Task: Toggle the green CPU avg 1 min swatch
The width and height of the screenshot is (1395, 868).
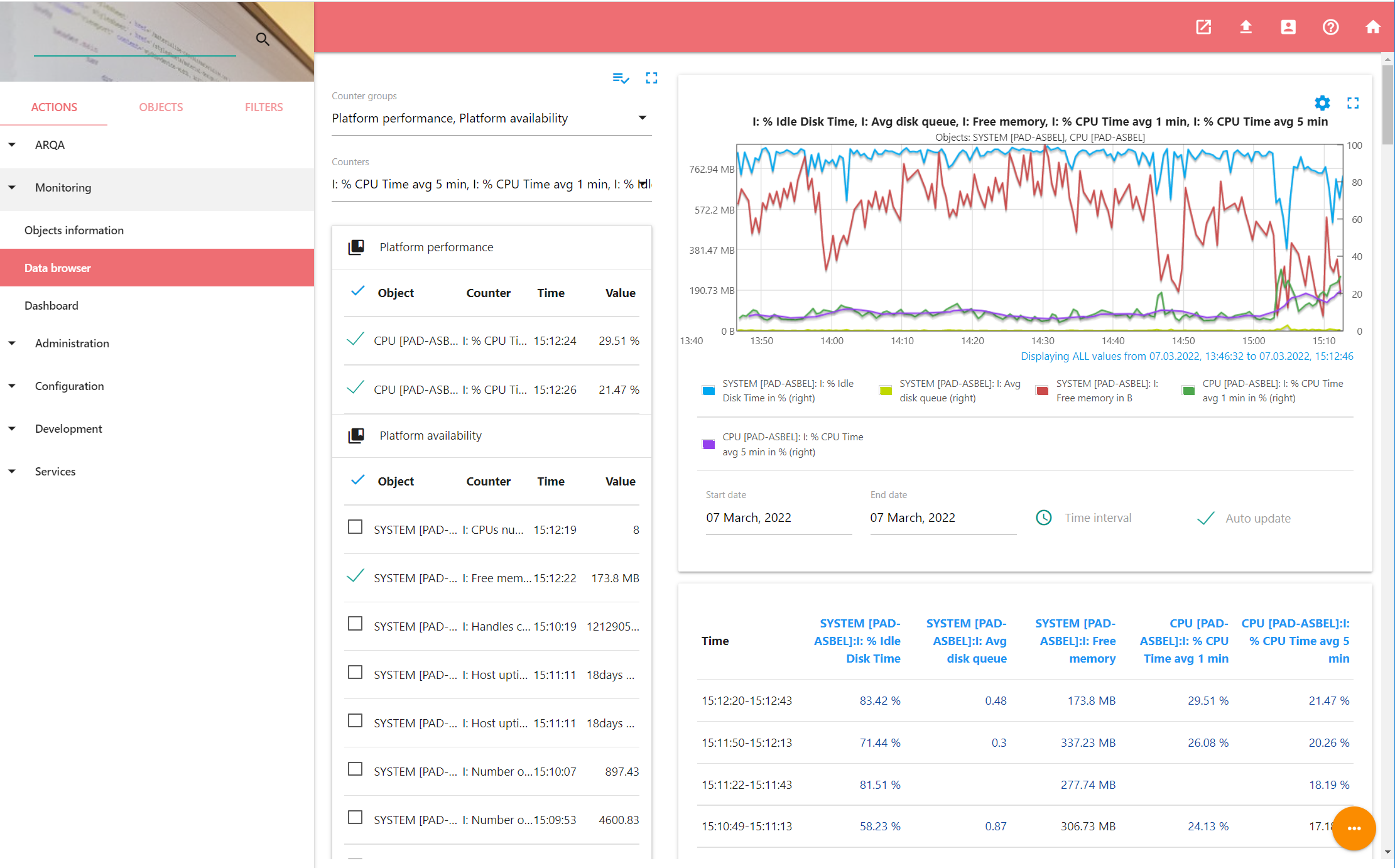Action: pos(1188,391)
